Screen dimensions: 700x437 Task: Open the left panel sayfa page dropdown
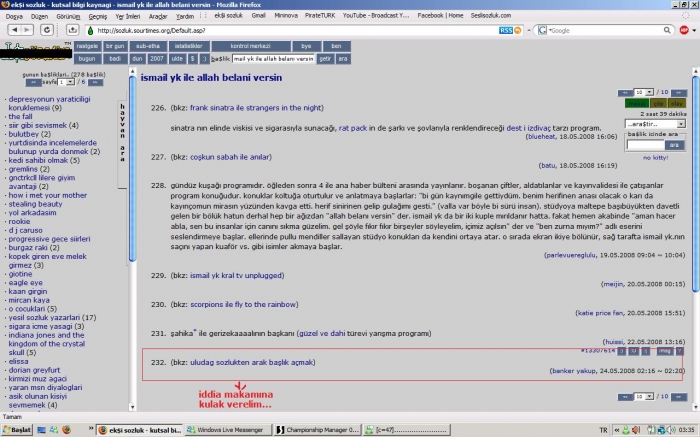coord(66,82)
